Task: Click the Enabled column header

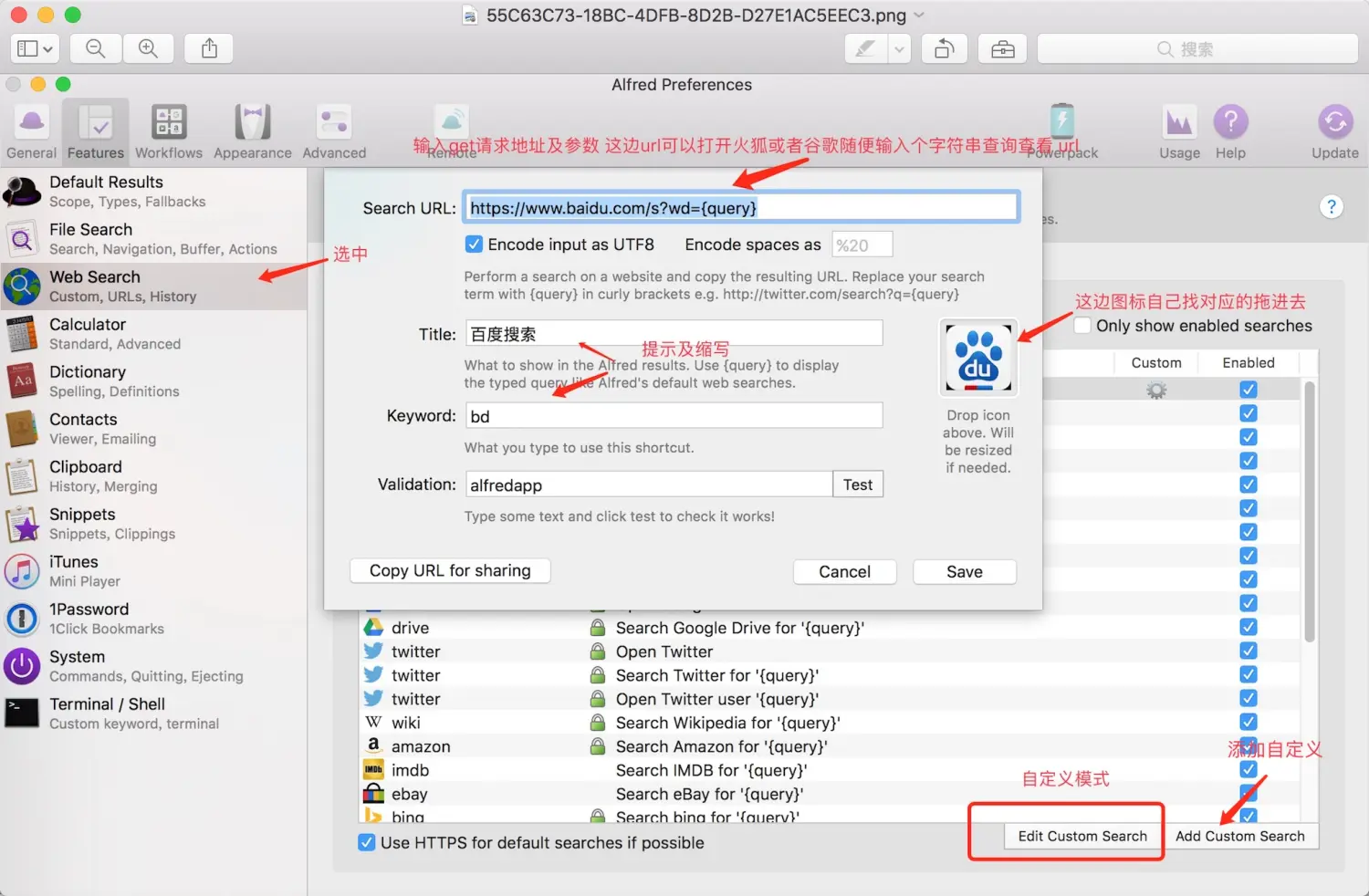Action: click(1249, 362)
